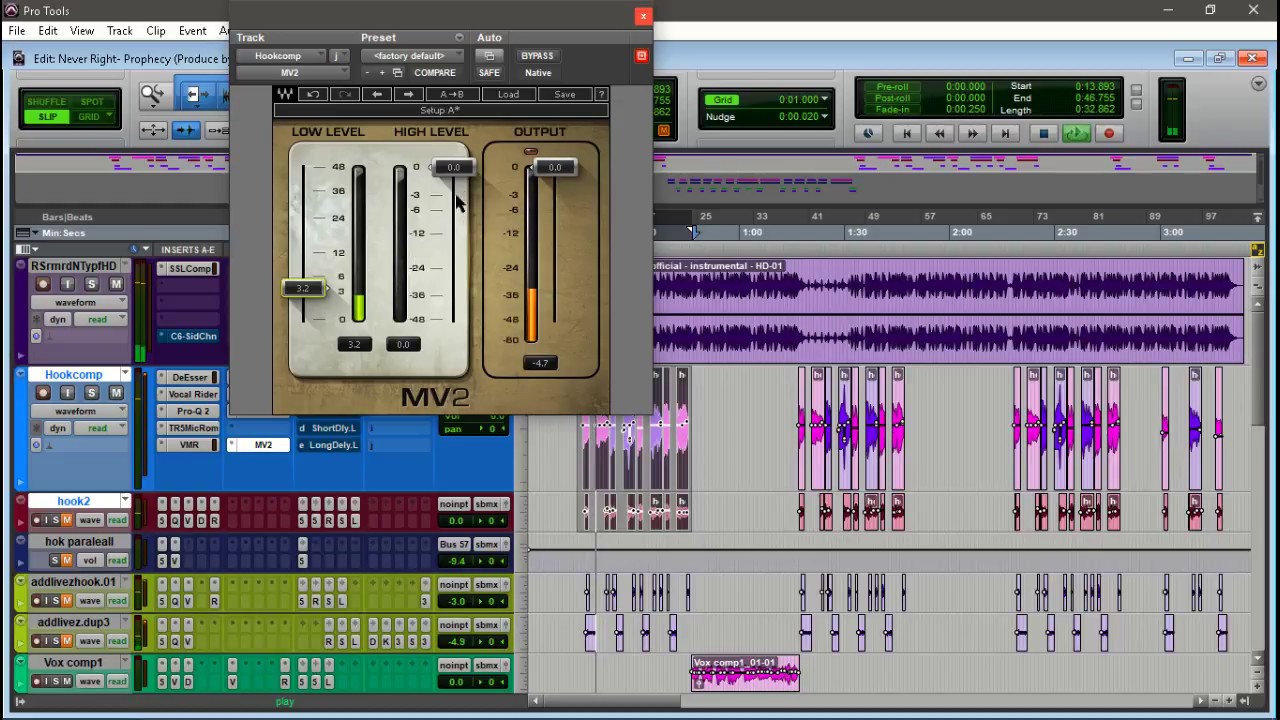This screenshot has height=720, width=1280.
Task: Go to end of session
Action: click(1005, 133)
